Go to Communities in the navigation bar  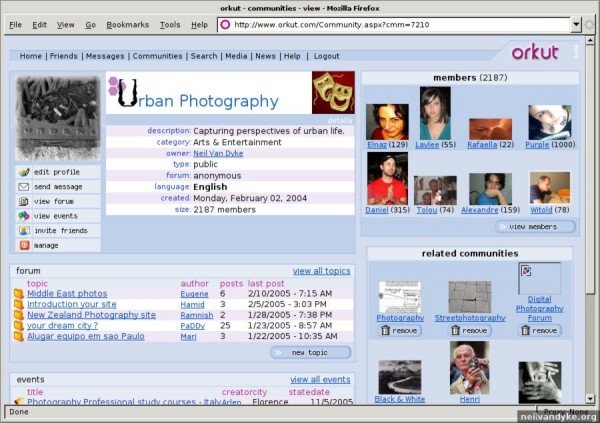(x=158, y=56)
